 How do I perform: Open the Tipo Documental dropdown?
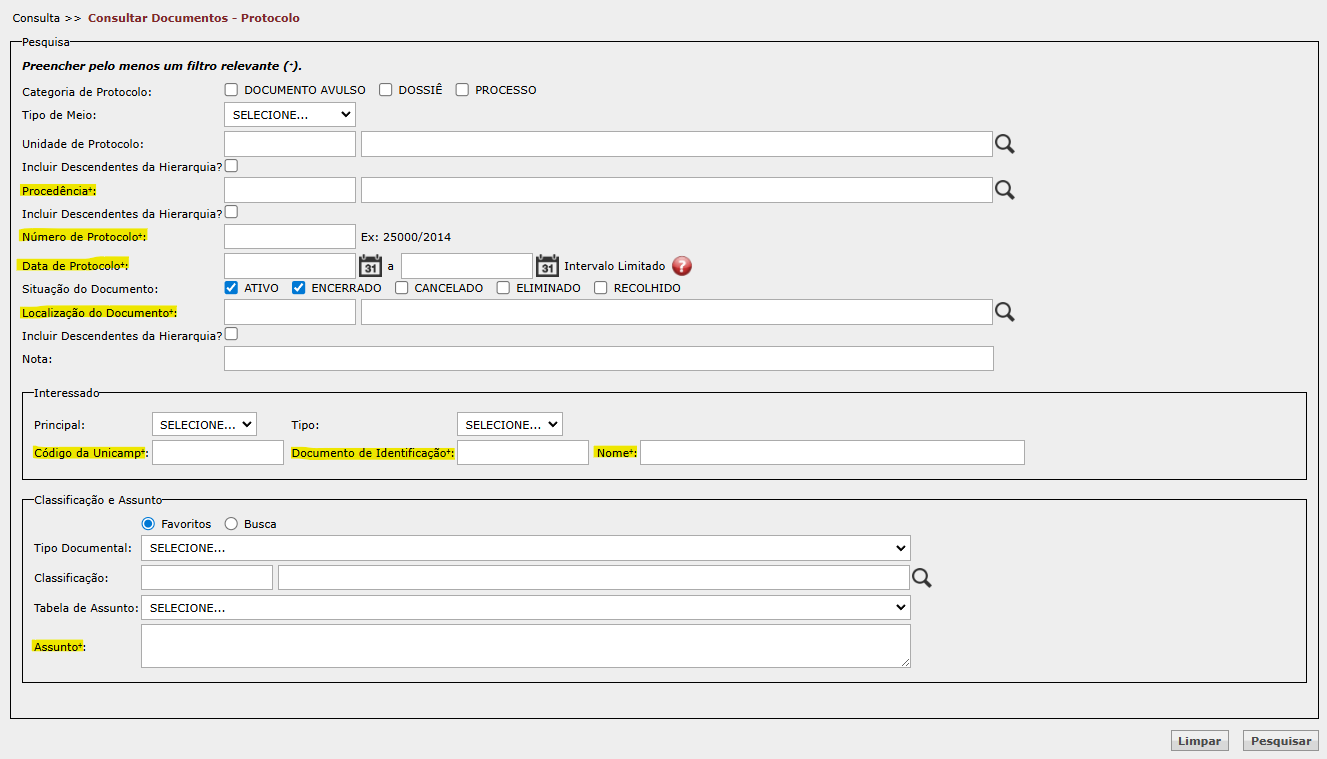click(x=525, y=548)
